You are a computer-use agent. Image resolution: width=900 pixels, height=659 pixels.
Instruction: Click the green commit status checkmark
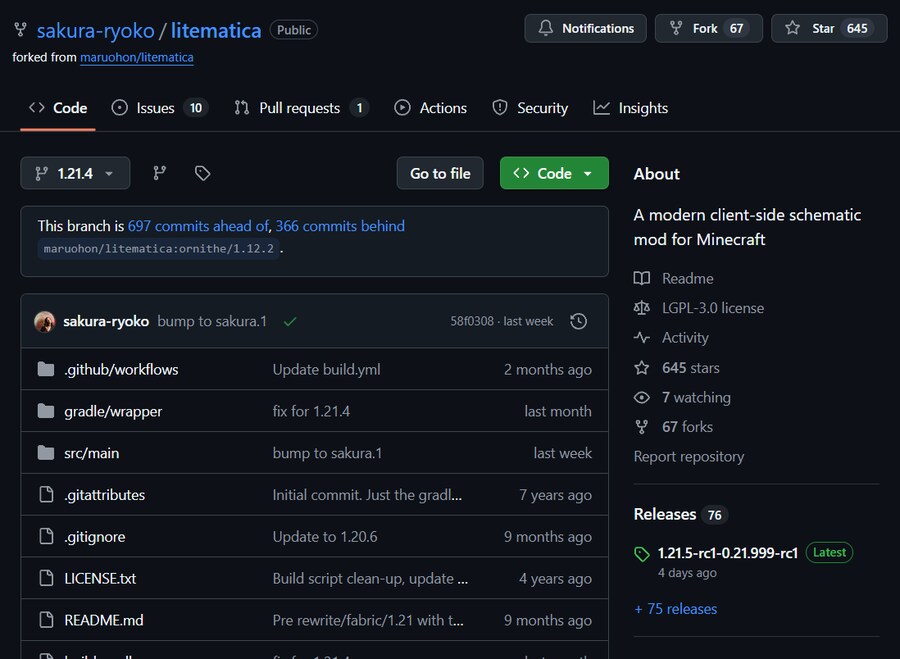(x=289, y=322)
